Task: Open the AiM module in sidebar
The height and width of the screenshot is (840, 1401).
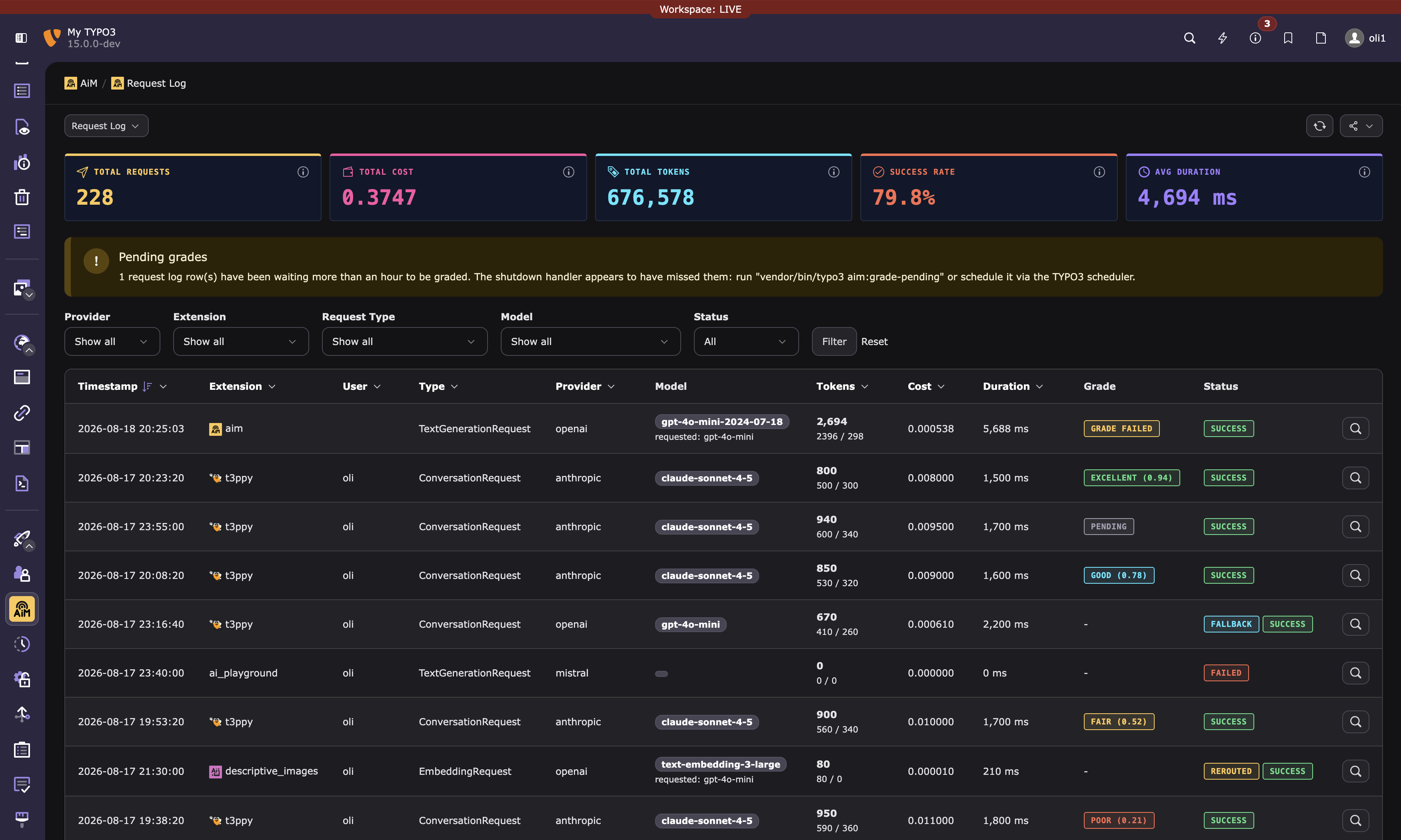Action: 22,609
